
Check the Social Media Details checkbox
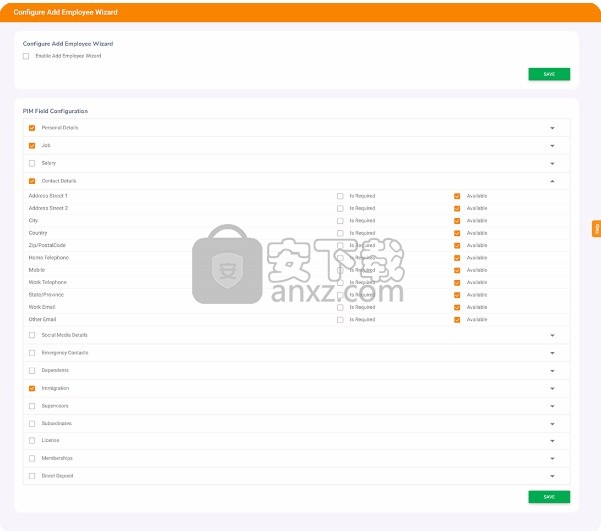(32, 335)
